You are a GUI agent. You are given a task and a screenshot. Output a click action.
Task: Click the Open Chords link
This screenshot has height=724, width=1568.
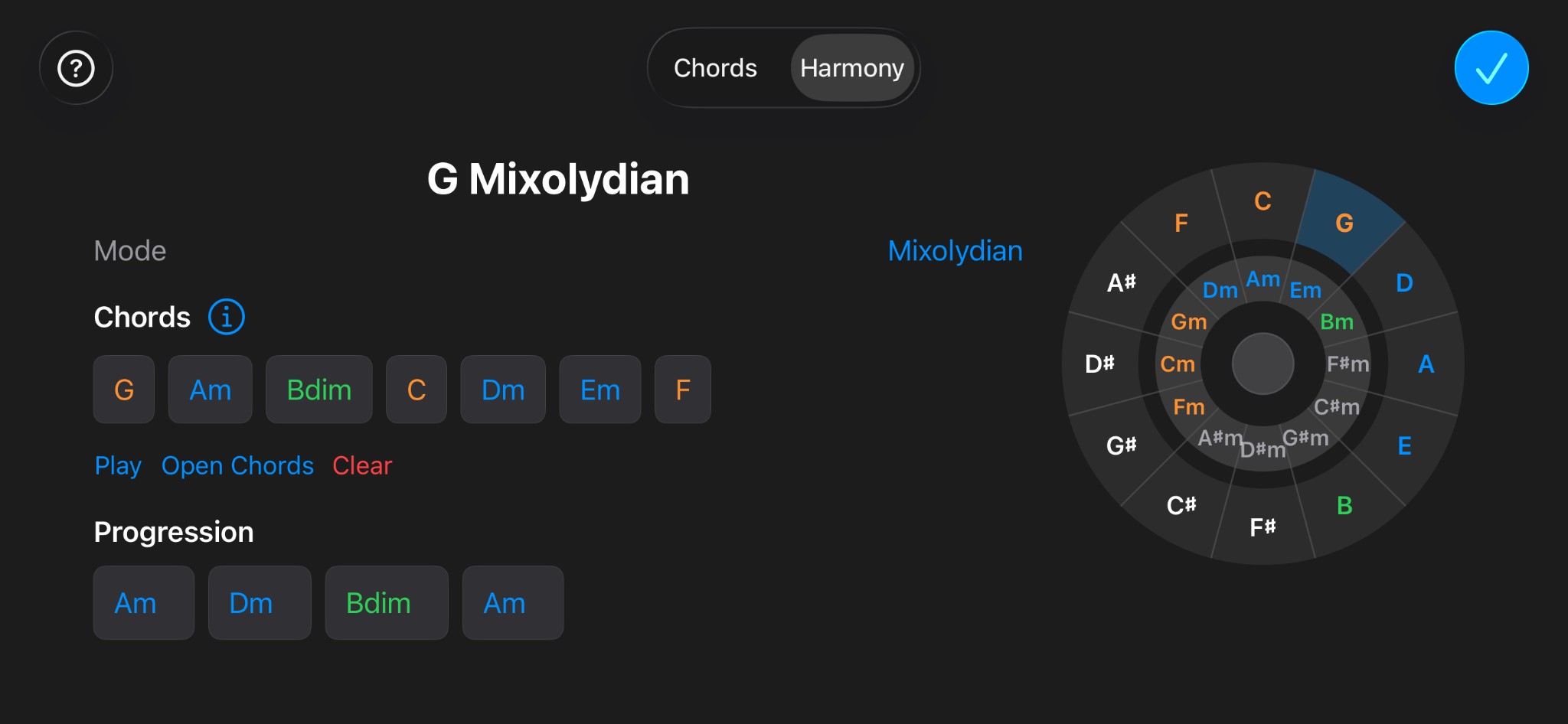click(237, 465)
